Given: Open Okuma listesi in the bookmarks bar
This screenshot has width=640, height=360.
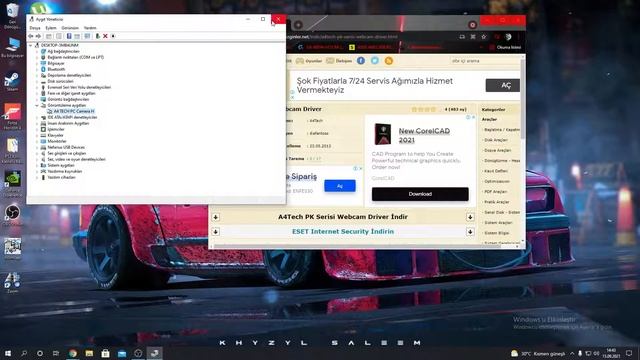Looking at the screenshot, I should (505, 47).
